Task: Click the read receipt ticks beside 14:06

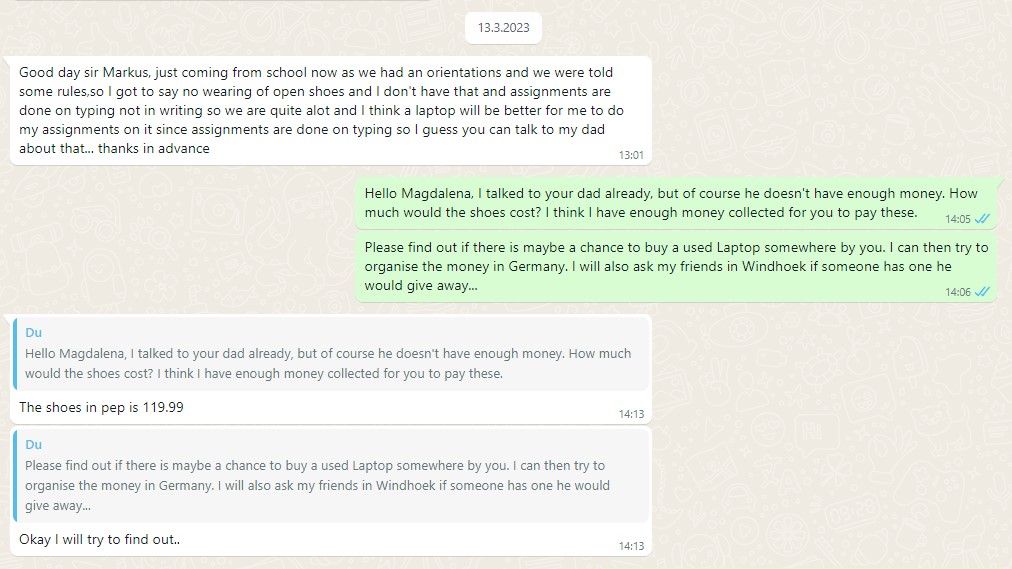Action: (982, 292)
